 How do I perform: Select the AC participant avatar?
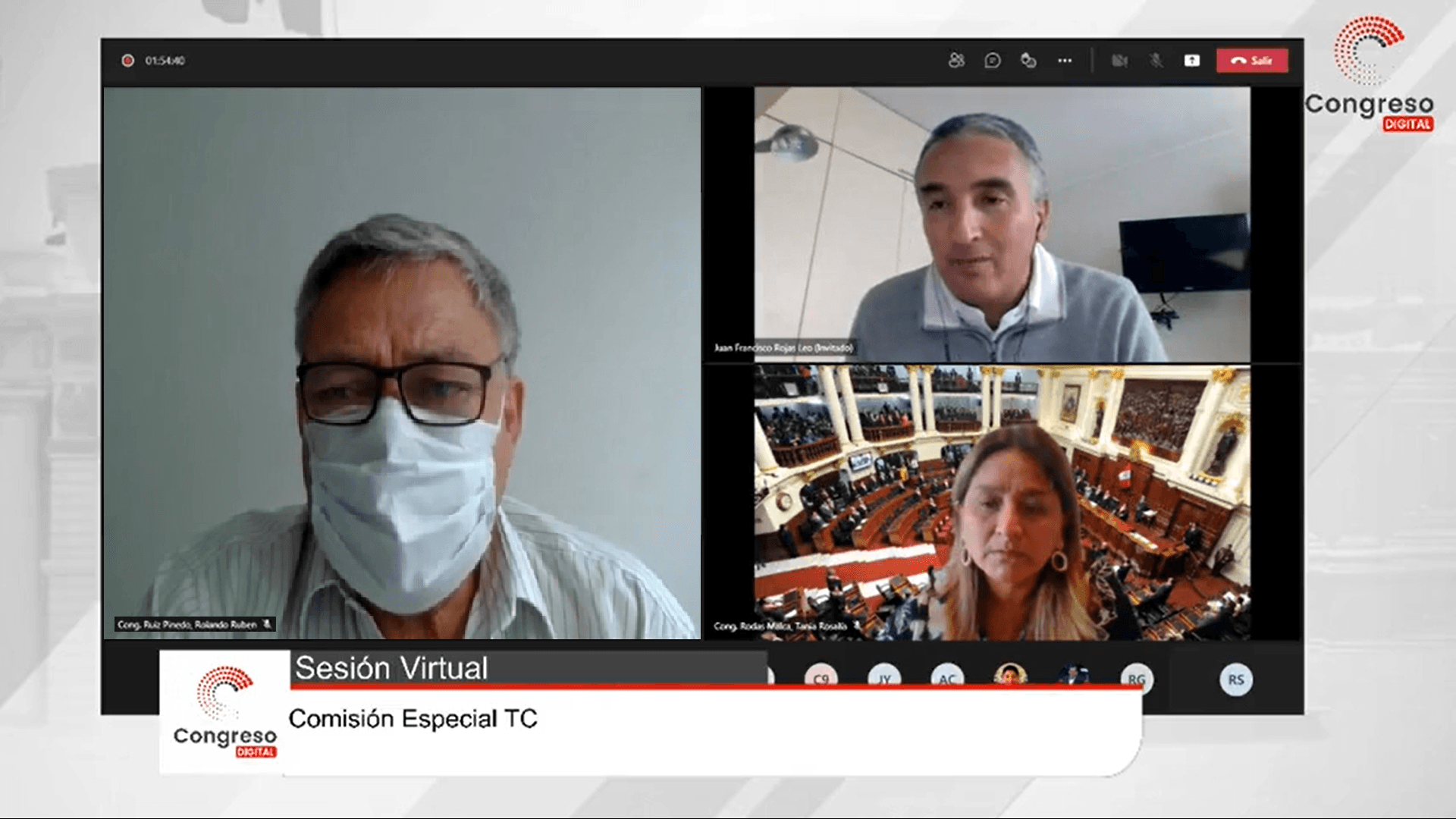[x=947, y=677]
